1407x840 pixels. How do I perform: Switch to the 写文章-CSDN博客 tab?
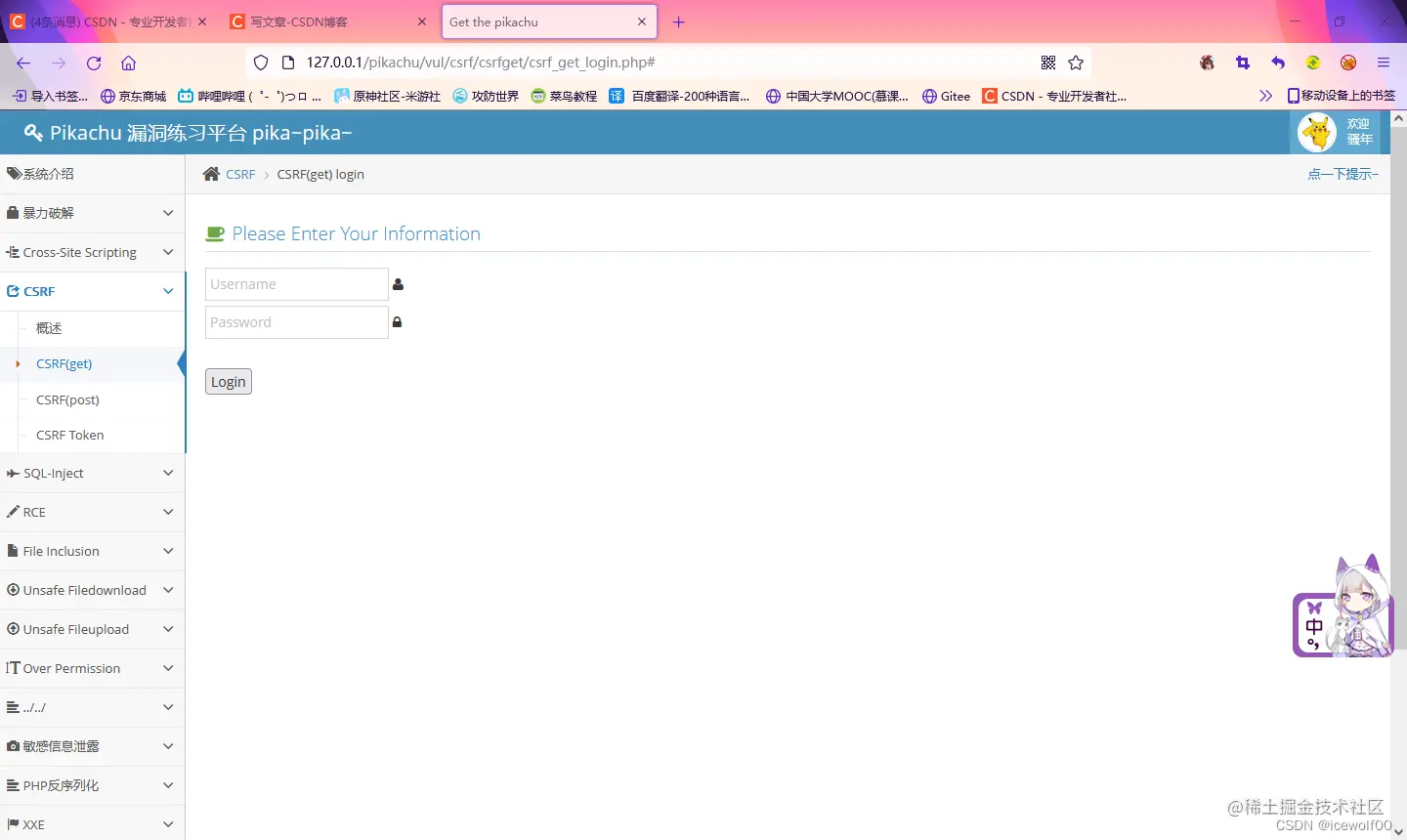click(329, 21)
